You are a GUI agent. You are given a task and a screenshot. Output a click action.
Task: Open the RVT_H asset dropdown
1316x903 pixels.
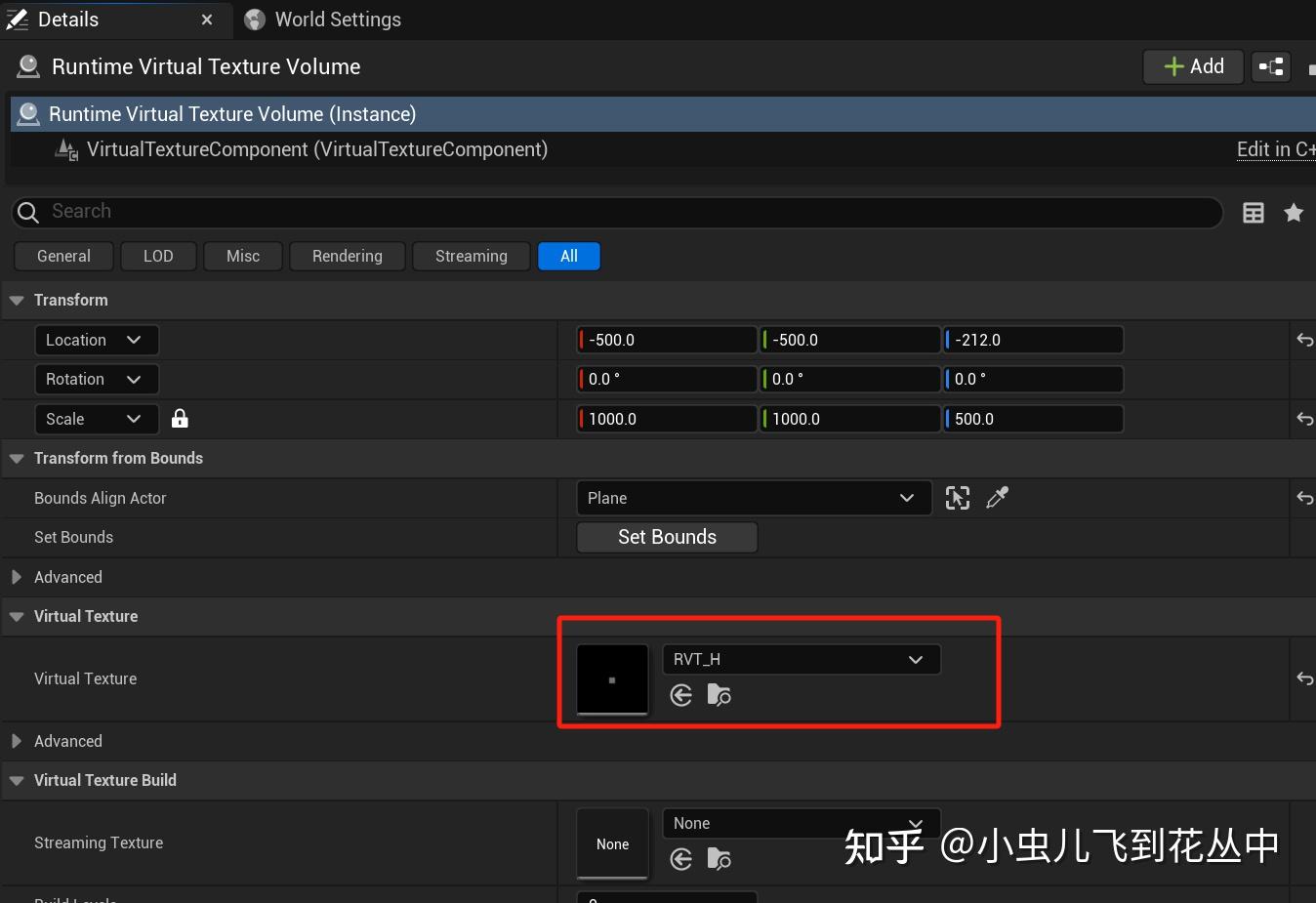pyautogui.click(x=802, y=659)
